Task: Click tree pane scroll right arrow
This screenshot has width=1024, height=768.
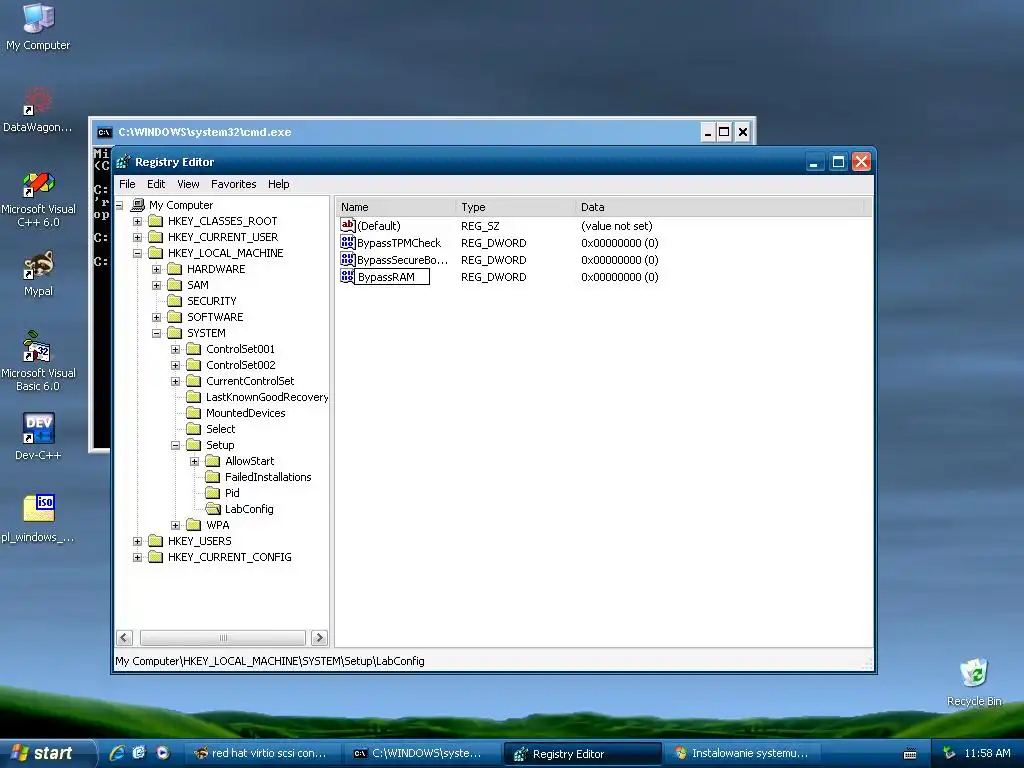Action: [x=319, y=637]
